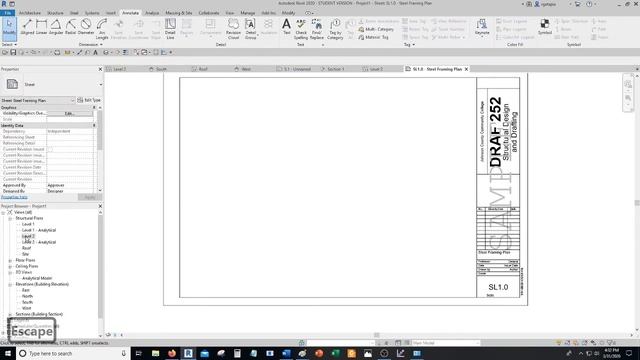
Task: Select the Text annotation tool
Action: (x=287, y=27)
